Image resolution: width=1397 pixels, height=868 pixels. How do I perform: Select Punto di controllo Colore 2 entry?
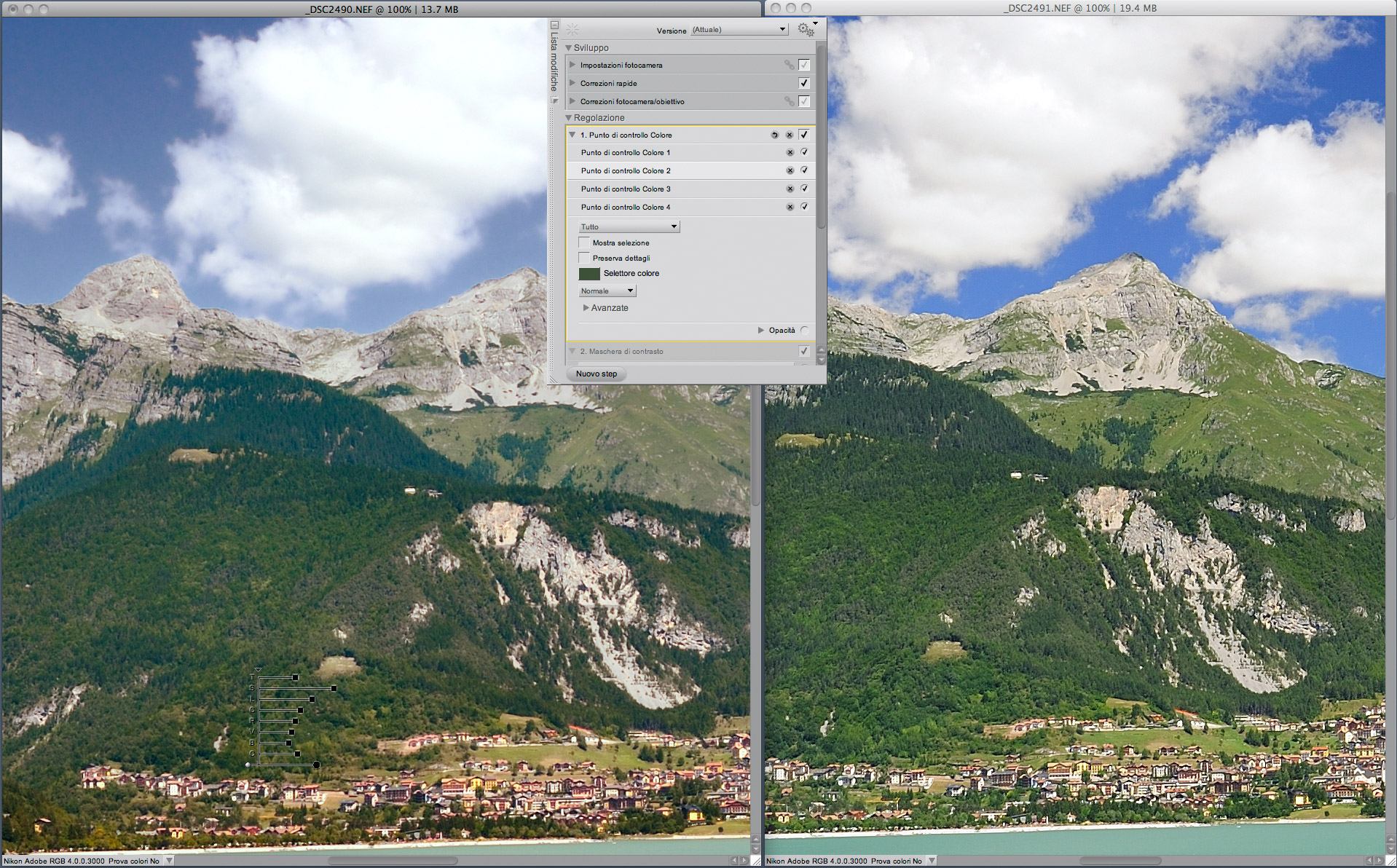pos(626,170)
